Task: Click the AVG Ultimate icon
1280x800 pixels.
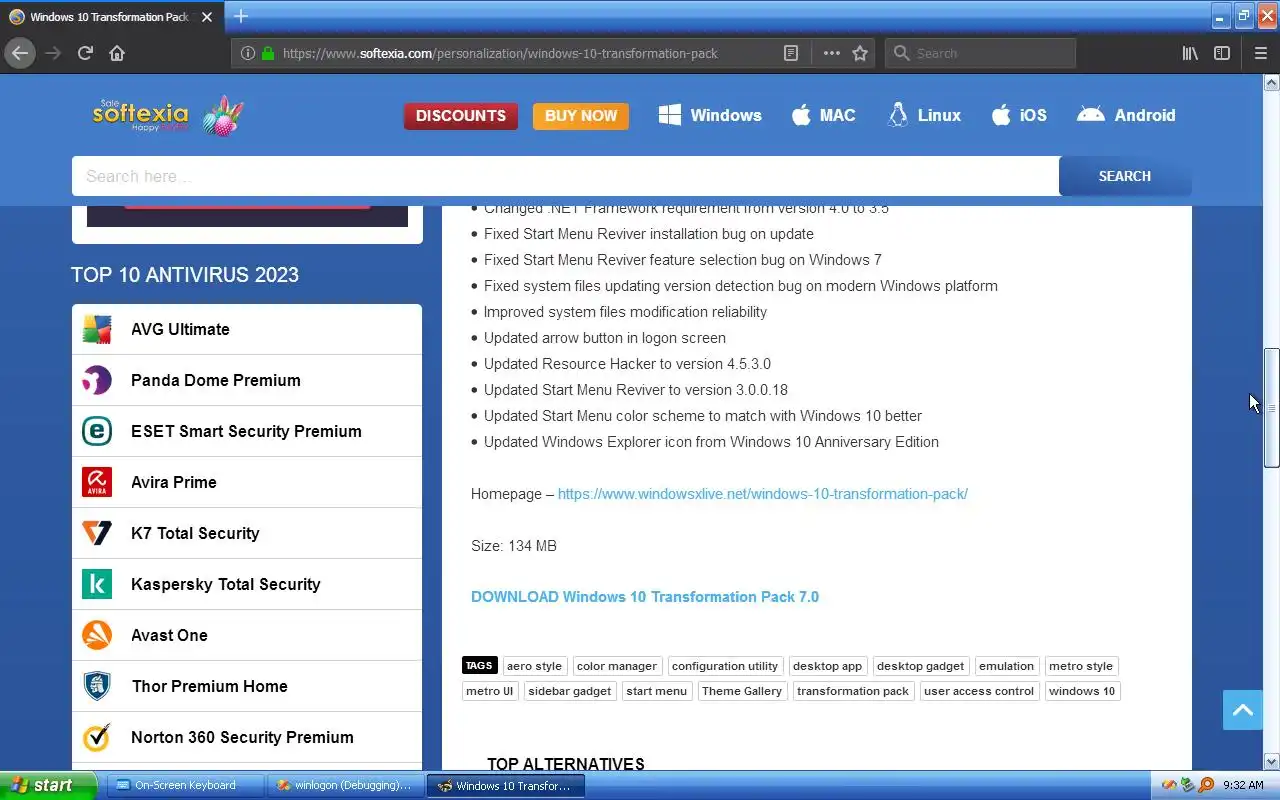Action: 97,329
